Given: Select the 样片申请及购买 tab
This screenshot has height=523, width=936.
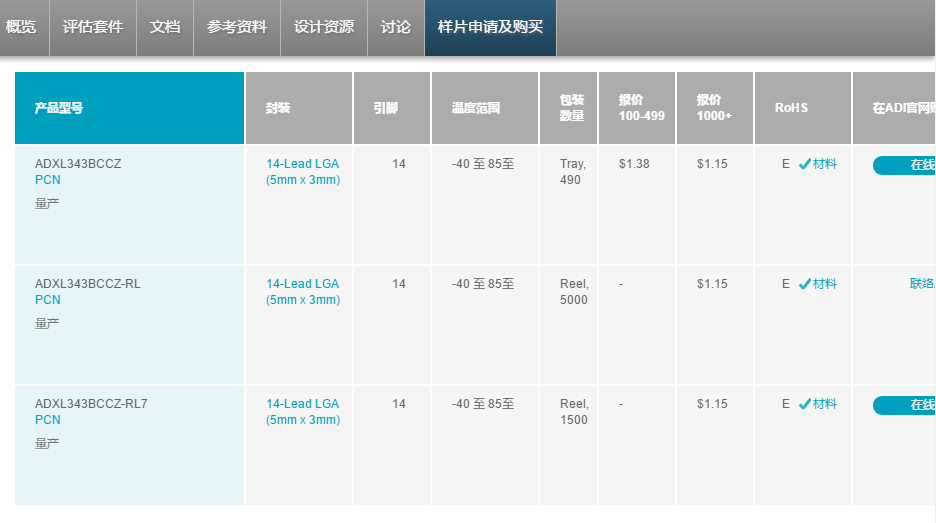Looking at the screenshot, I should [x=490, y=27].
